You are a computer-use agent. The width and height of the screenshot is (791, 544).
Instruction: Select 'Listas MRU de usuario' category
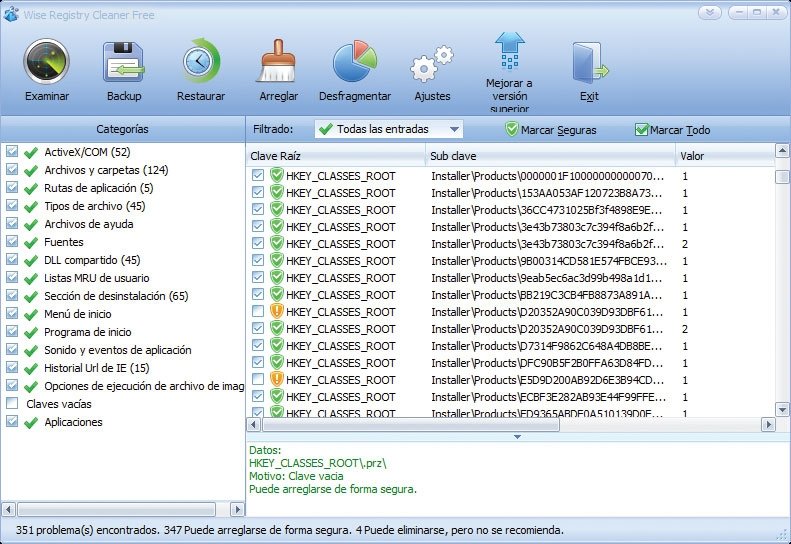coord(96,278)
